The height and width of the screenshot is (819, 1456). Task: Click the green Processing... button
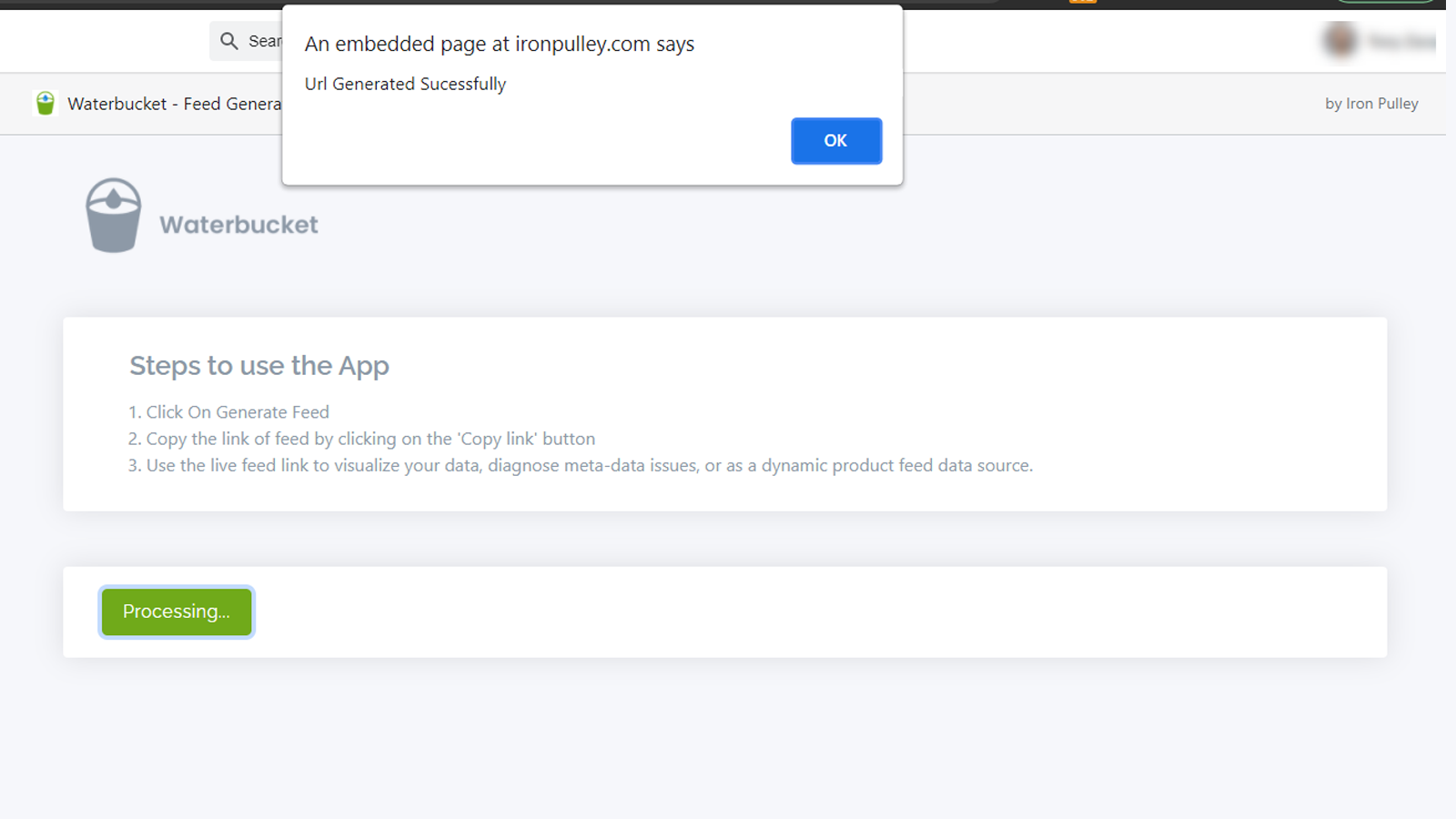point(177,612)
